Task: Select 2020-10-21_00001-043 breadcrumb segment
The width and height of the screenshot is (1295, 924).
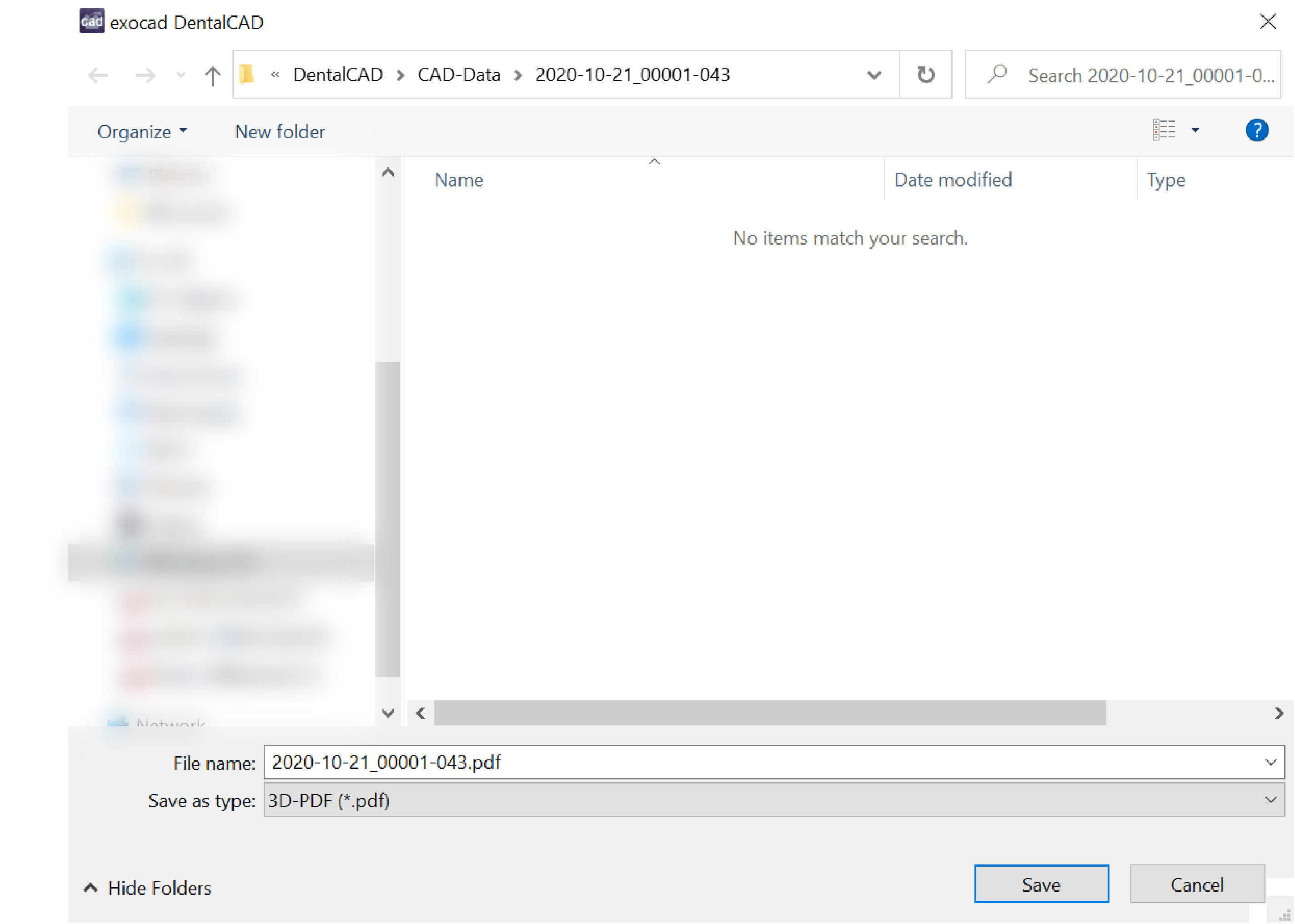Action: tap(632, 75)
